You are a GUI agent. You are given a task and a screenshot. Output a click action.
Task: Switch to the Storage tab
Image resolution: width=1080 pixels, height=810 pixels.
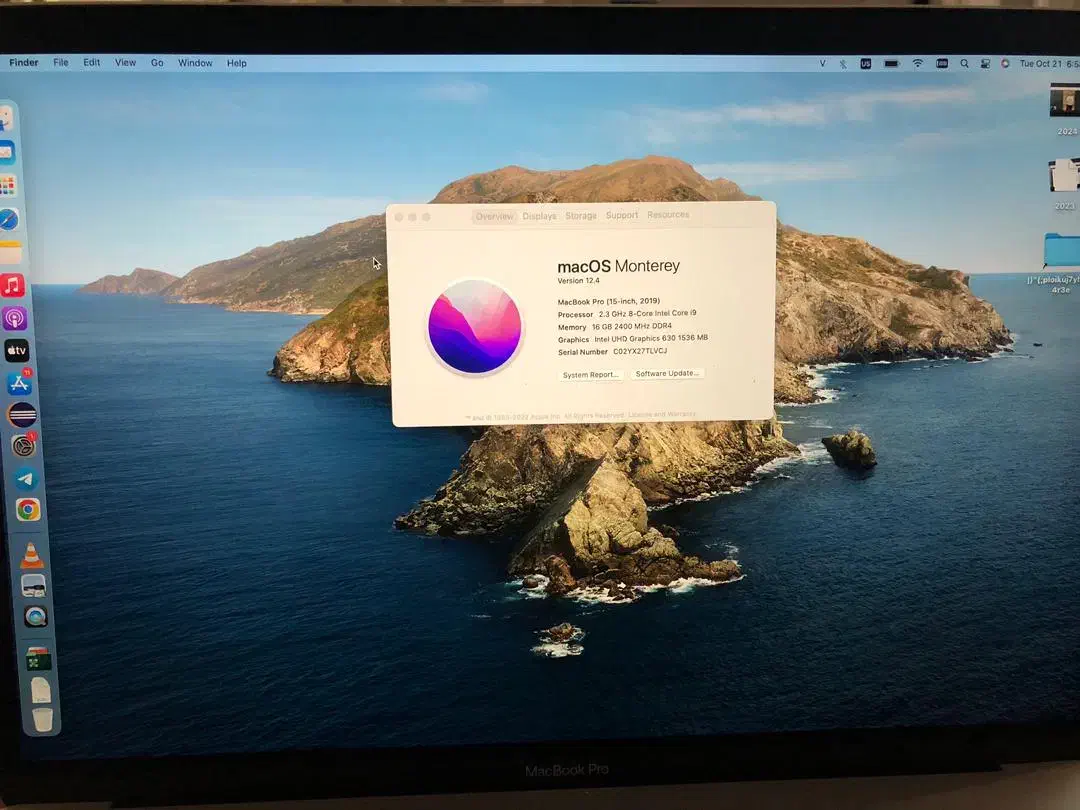[581, 216]
